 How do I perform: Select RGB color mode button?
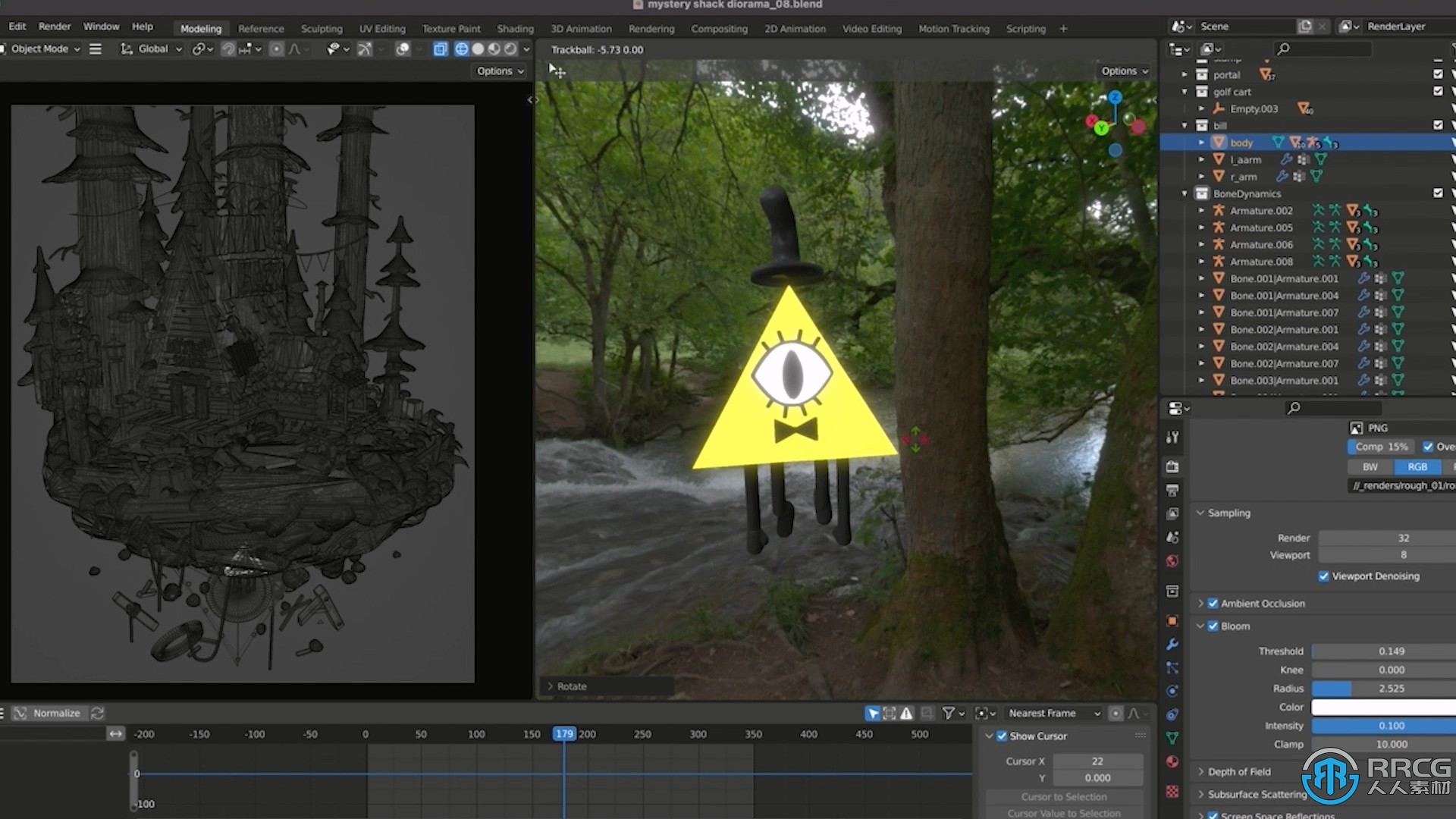(1417, 467)
